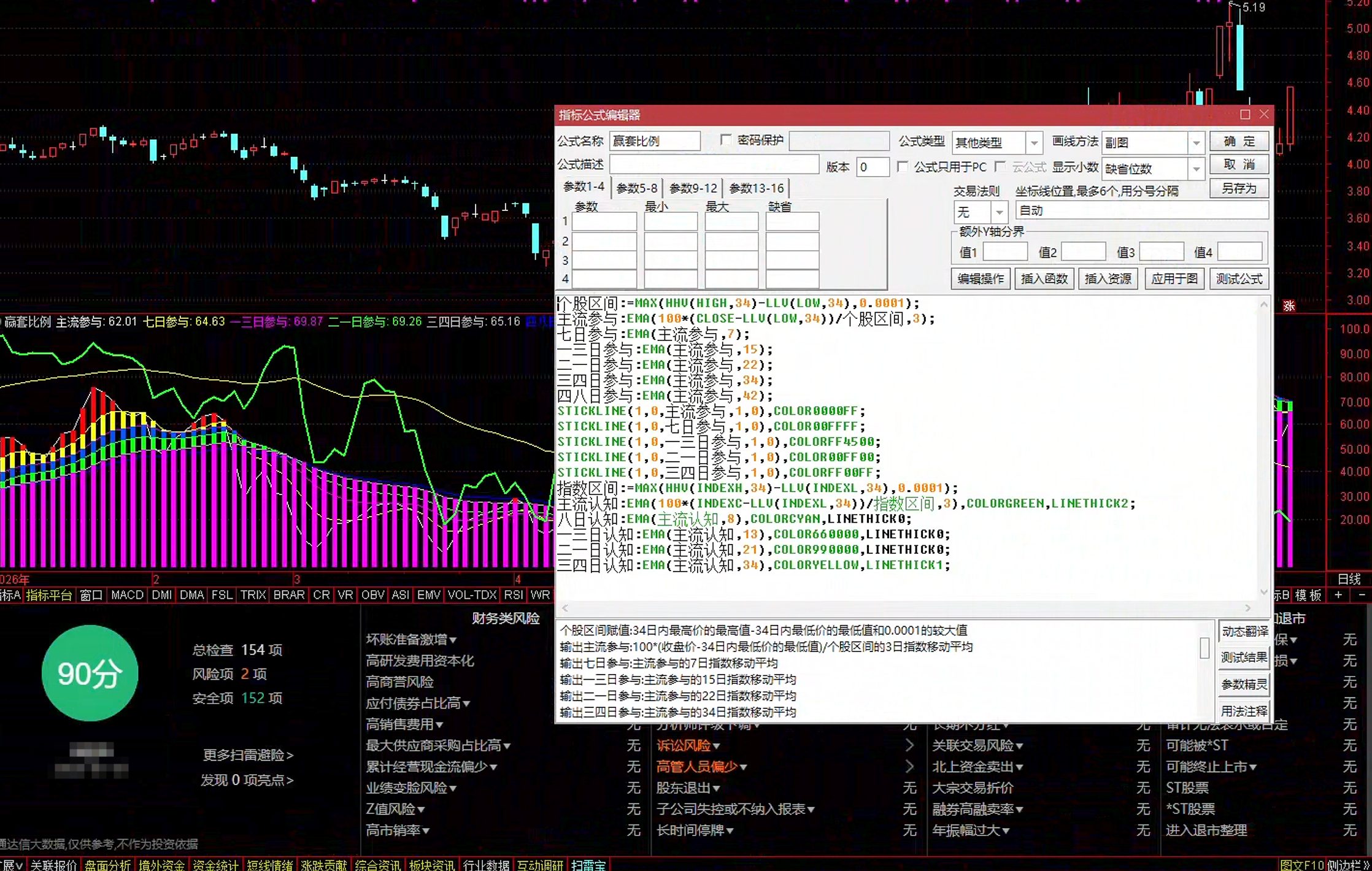
Task: Click the plus icon beside 模板
Action: pos(1338,595)
